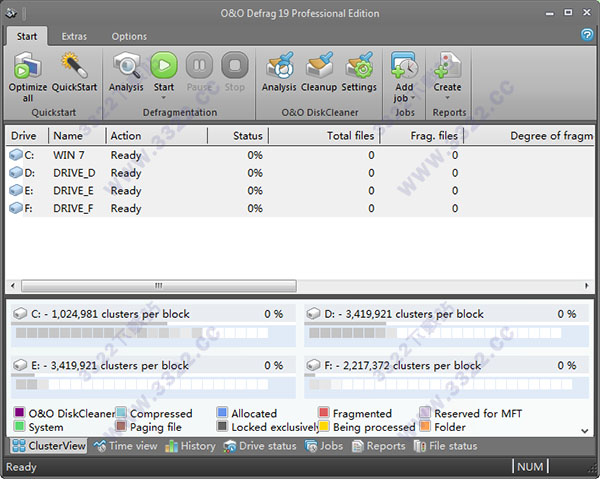600x479 pixels.
Task: Run O&O DiskCleaner Analysis icon
Action: coord(280,65)
